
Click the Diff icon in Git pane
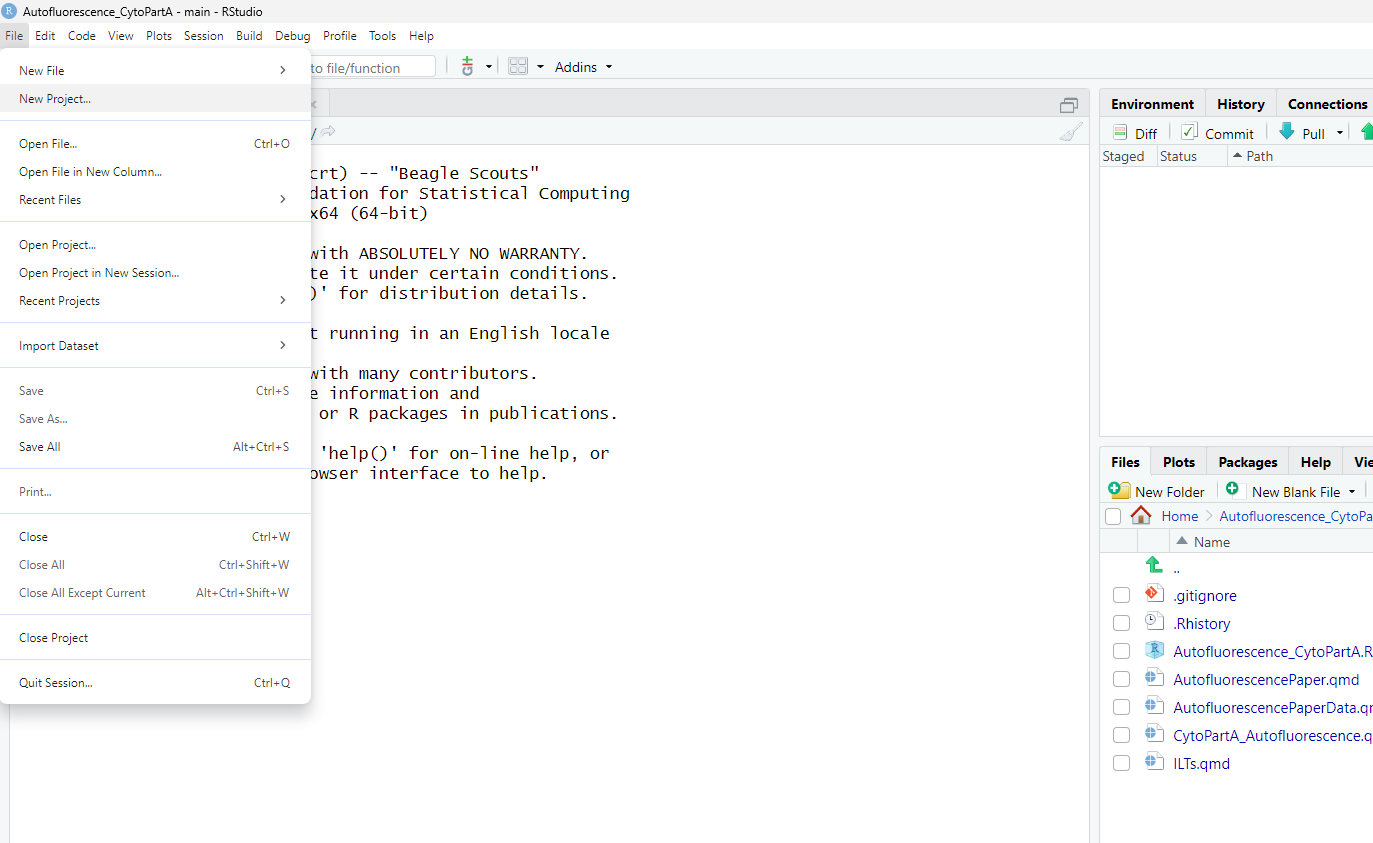click(x=1134, y=133)
